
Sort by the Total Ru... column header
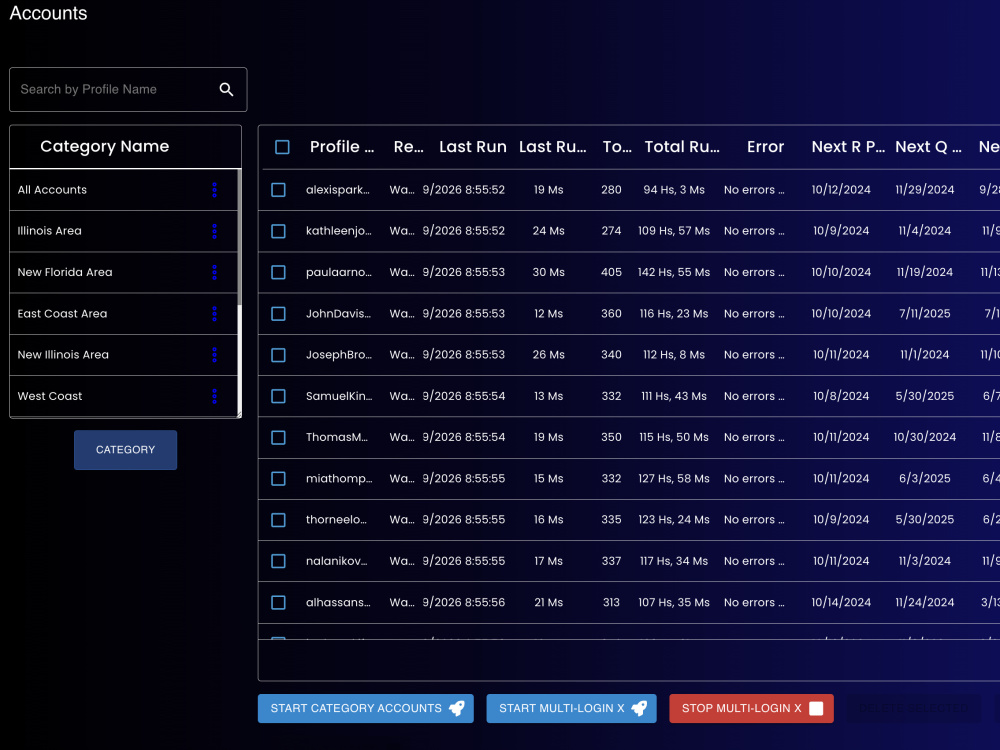click(682, 147)
